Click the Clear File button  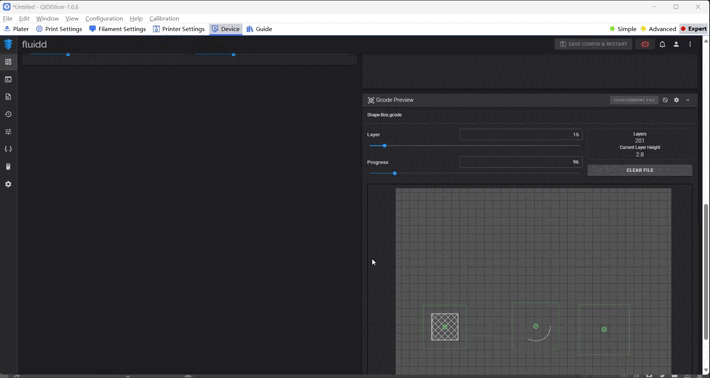coord(640,170)
